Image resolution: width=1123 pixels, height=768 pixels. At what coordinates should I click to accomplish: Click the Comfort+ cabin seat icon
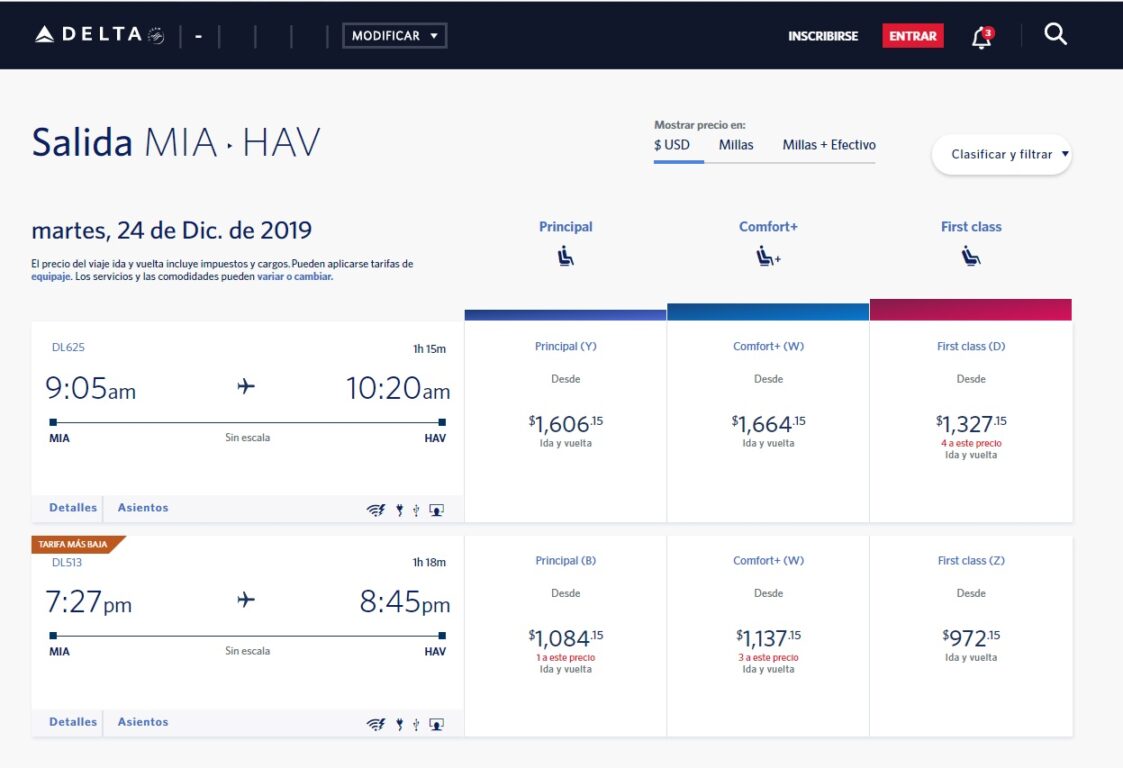(x=768, y=256)
